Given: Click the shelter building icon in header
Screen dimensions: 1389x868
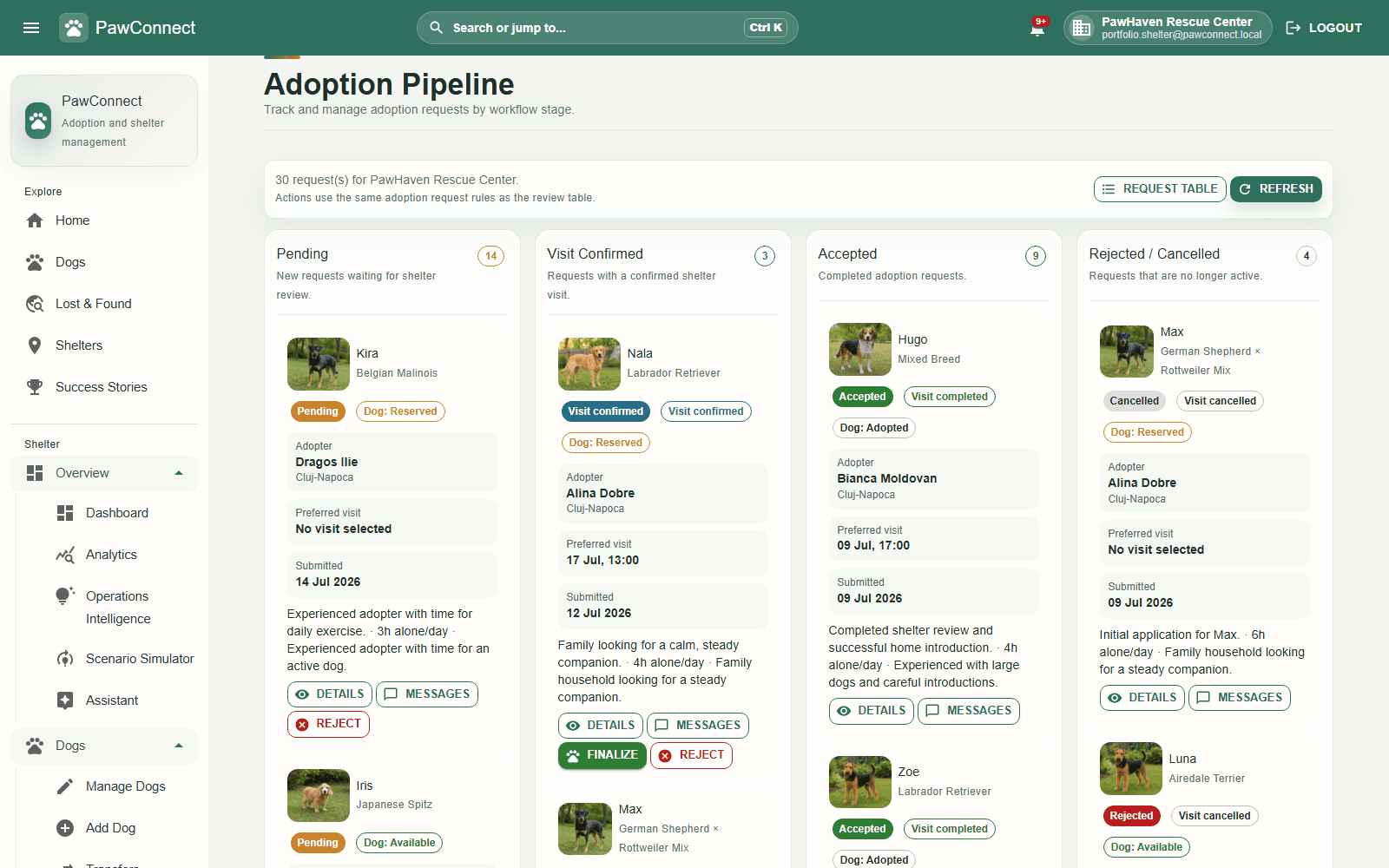Looking at the screenshot, I should tap(1081, 28).
